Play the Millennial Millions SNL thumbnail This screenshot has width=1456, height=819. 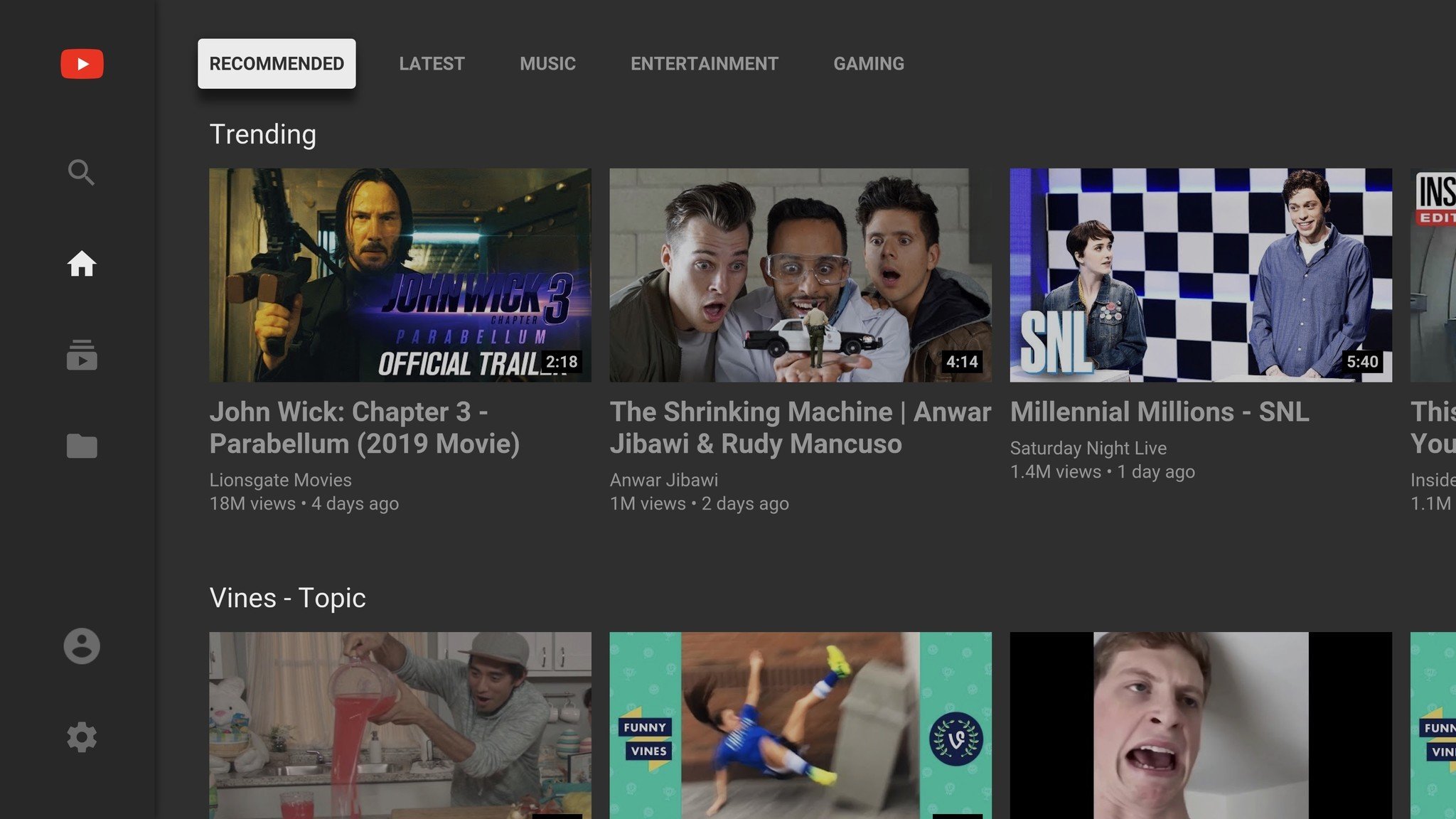[1201, 275]
